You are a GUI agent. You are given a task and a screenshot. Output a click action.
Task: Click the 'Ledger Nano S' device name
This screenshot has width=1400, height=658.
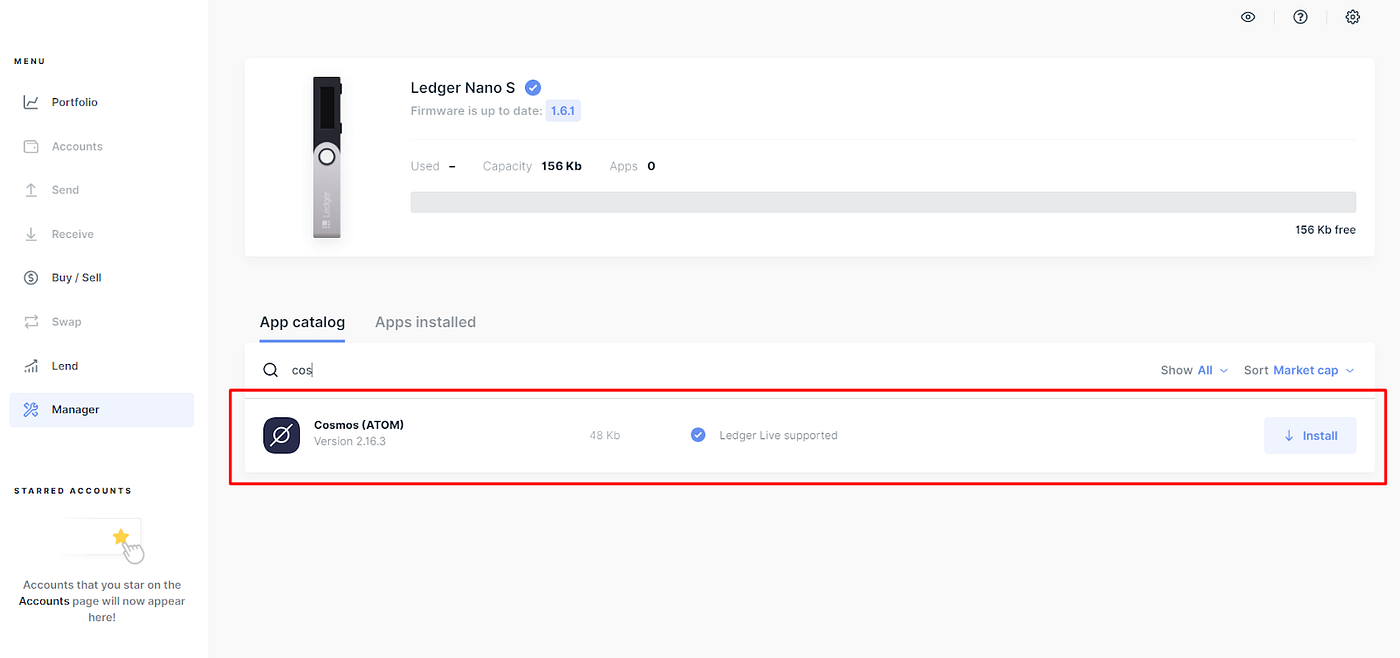point(463,88)
